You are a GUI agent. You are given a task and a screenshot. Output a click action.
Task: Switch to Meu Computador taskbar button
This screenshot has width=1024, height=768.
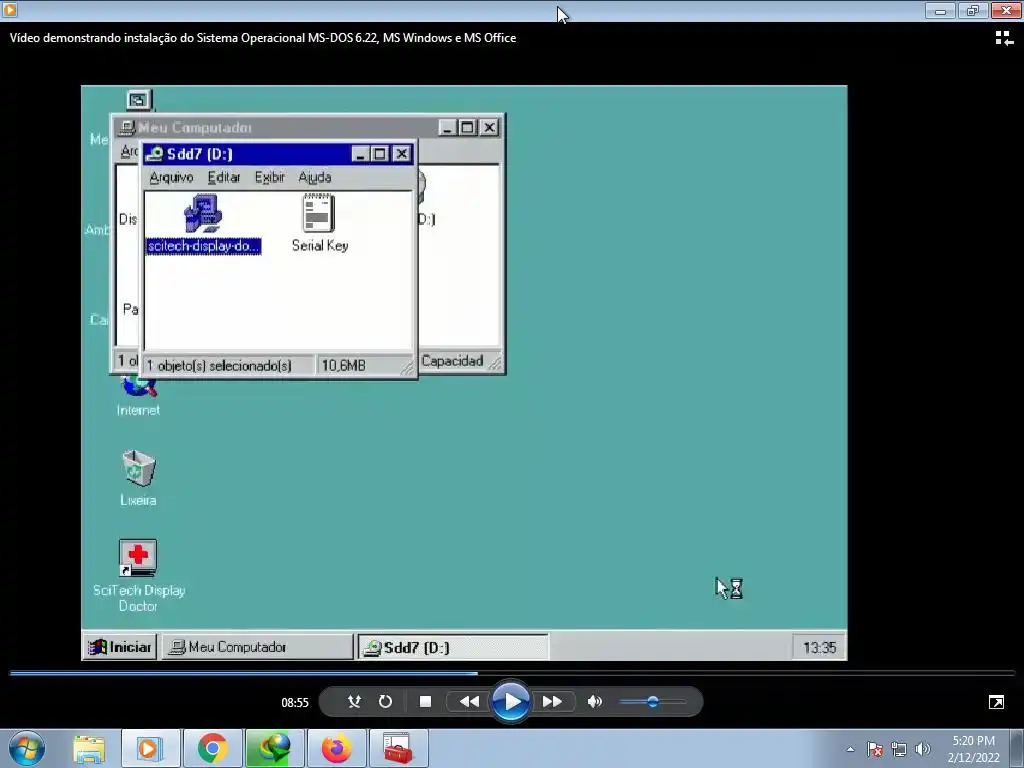[257, 647]
